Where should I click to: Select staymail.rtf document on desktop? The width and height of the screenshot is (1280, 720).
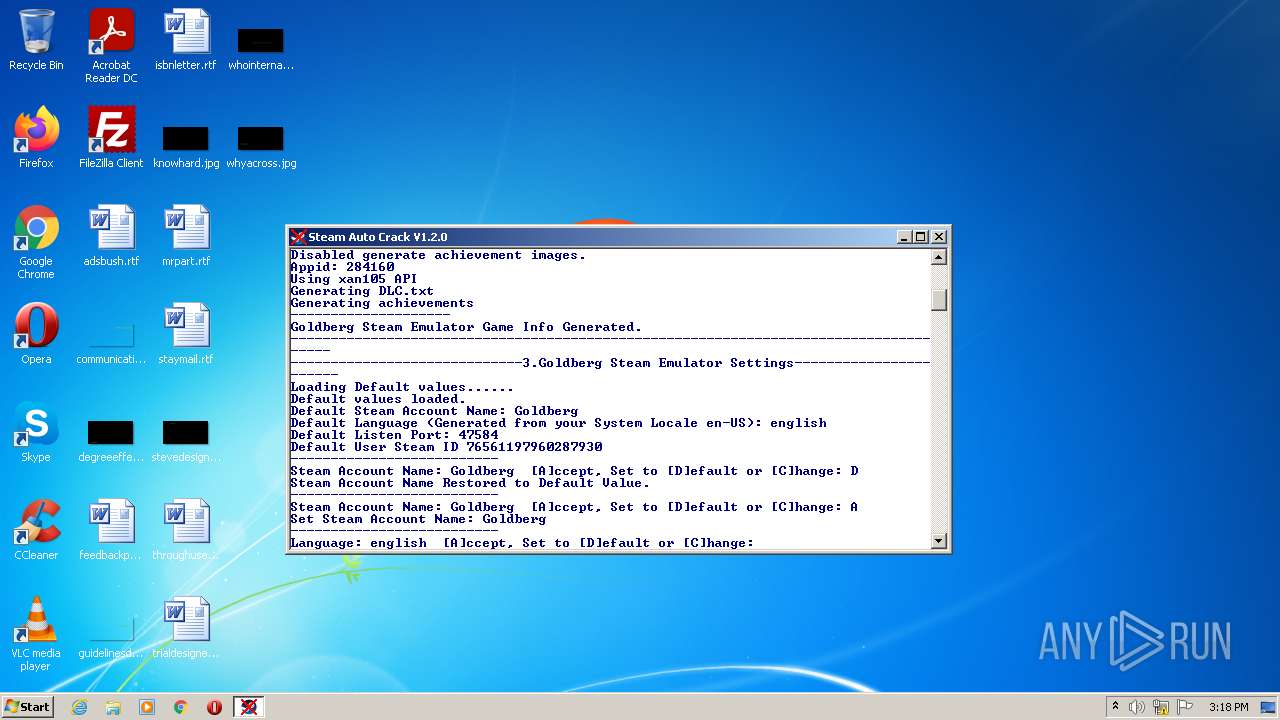pyautogui.click(x=186, y=333)
